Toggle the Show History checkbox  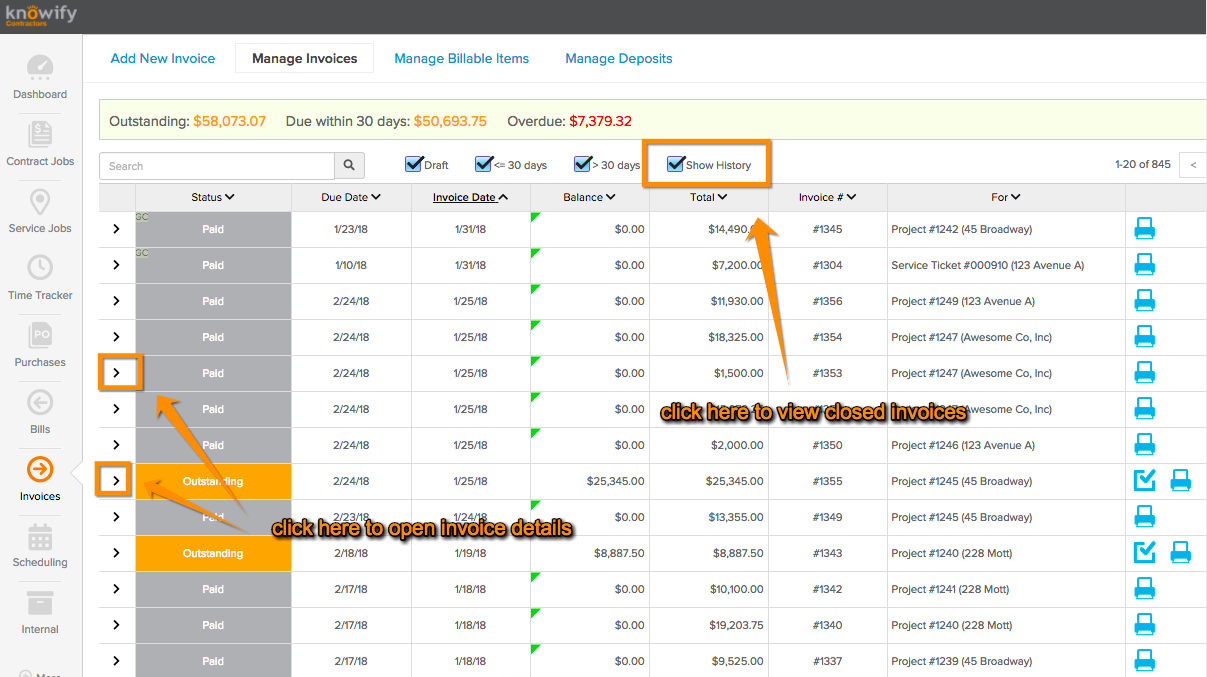(676, 164)
